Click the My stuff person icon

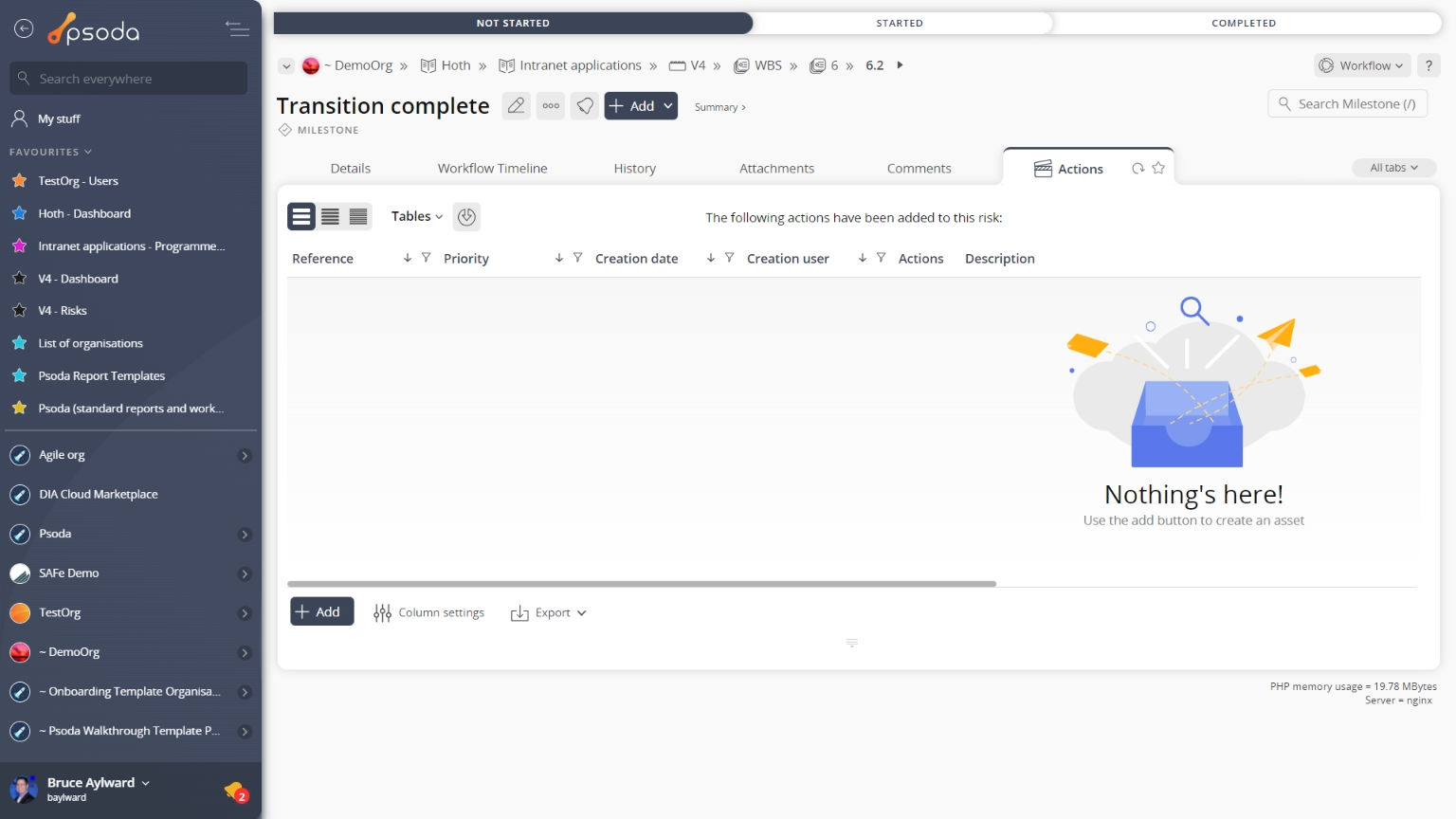(x=19, y=118)
